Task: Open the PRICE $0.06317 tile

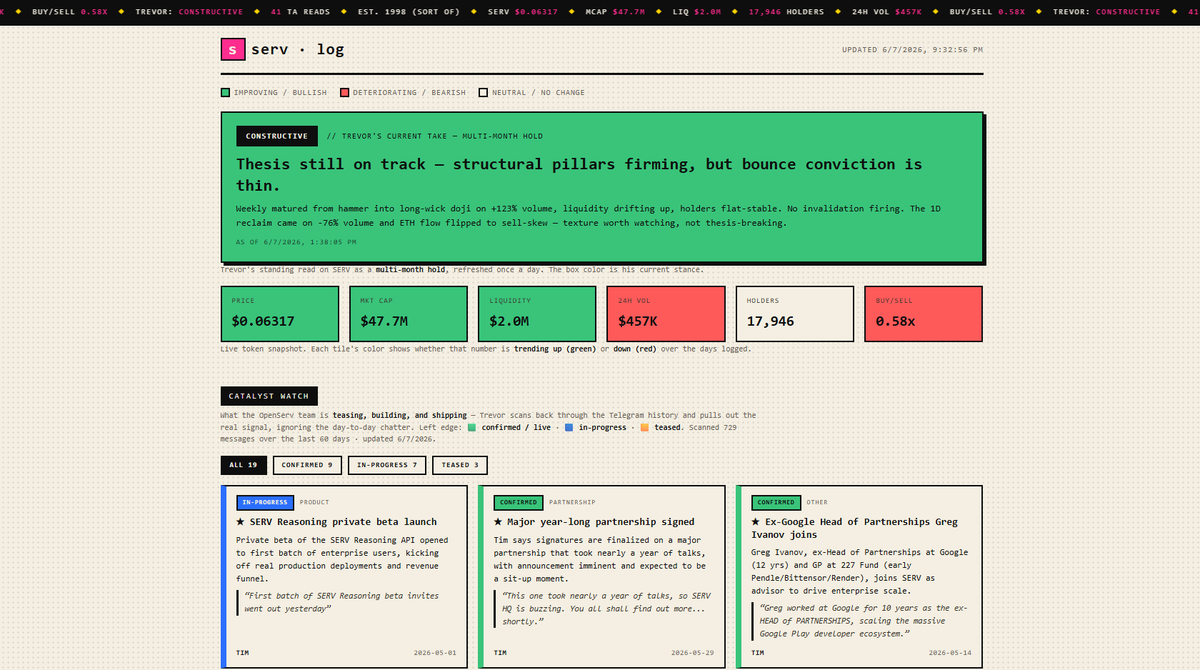Action: point(280,313)
